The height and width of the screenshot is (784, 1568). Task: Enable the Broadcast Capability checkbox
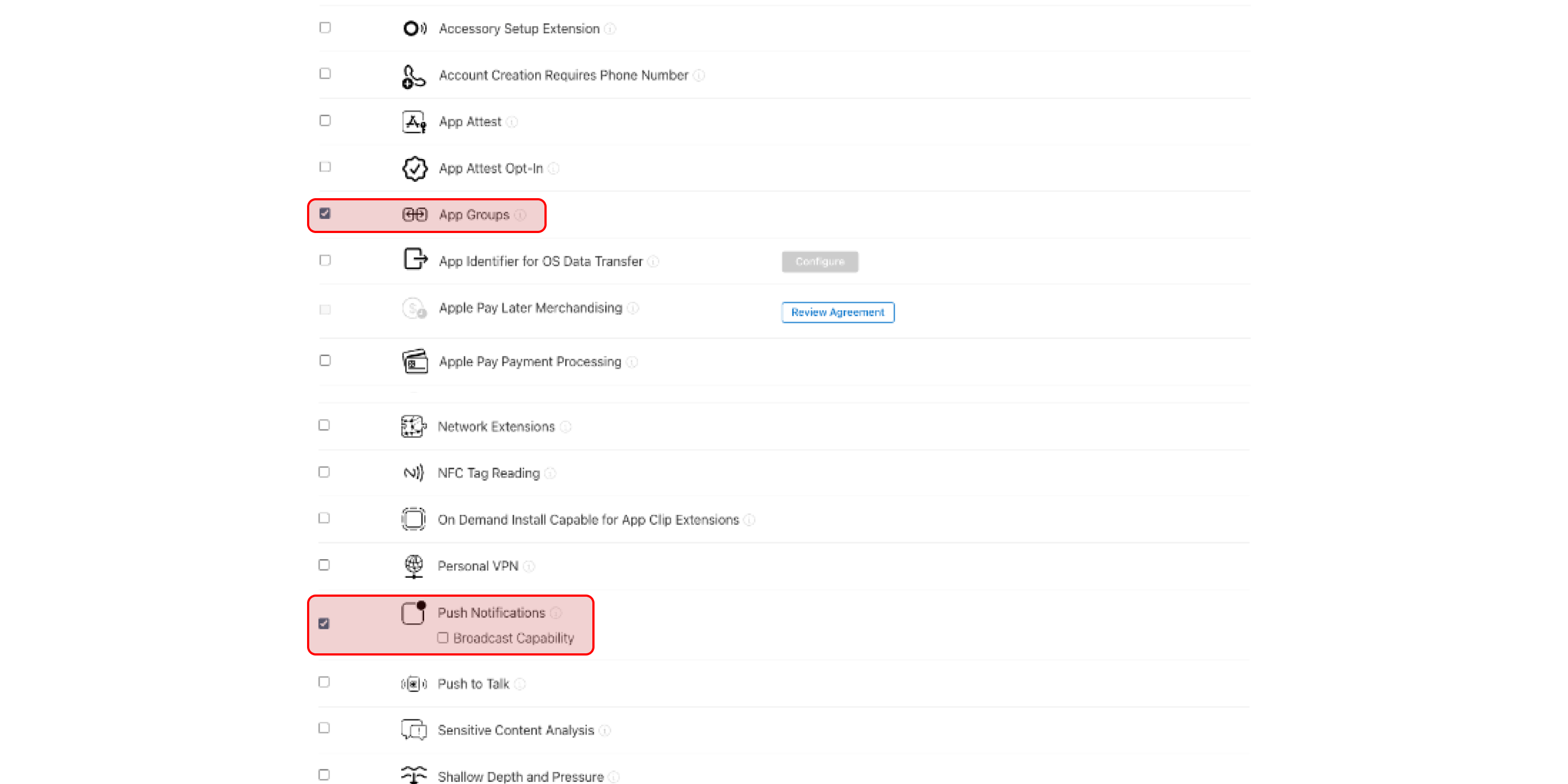(x=443, y=638)
